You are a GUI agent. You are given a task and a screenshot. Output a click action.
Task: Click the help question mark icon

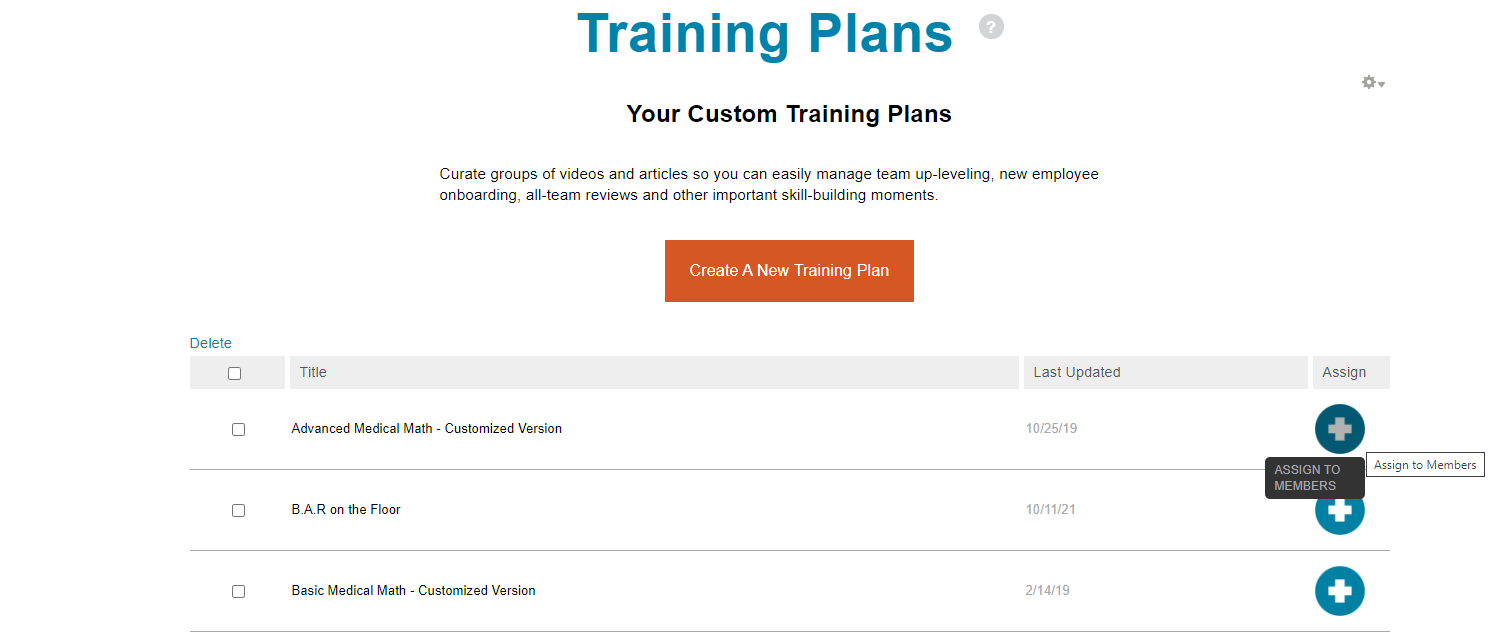[991, 27]
